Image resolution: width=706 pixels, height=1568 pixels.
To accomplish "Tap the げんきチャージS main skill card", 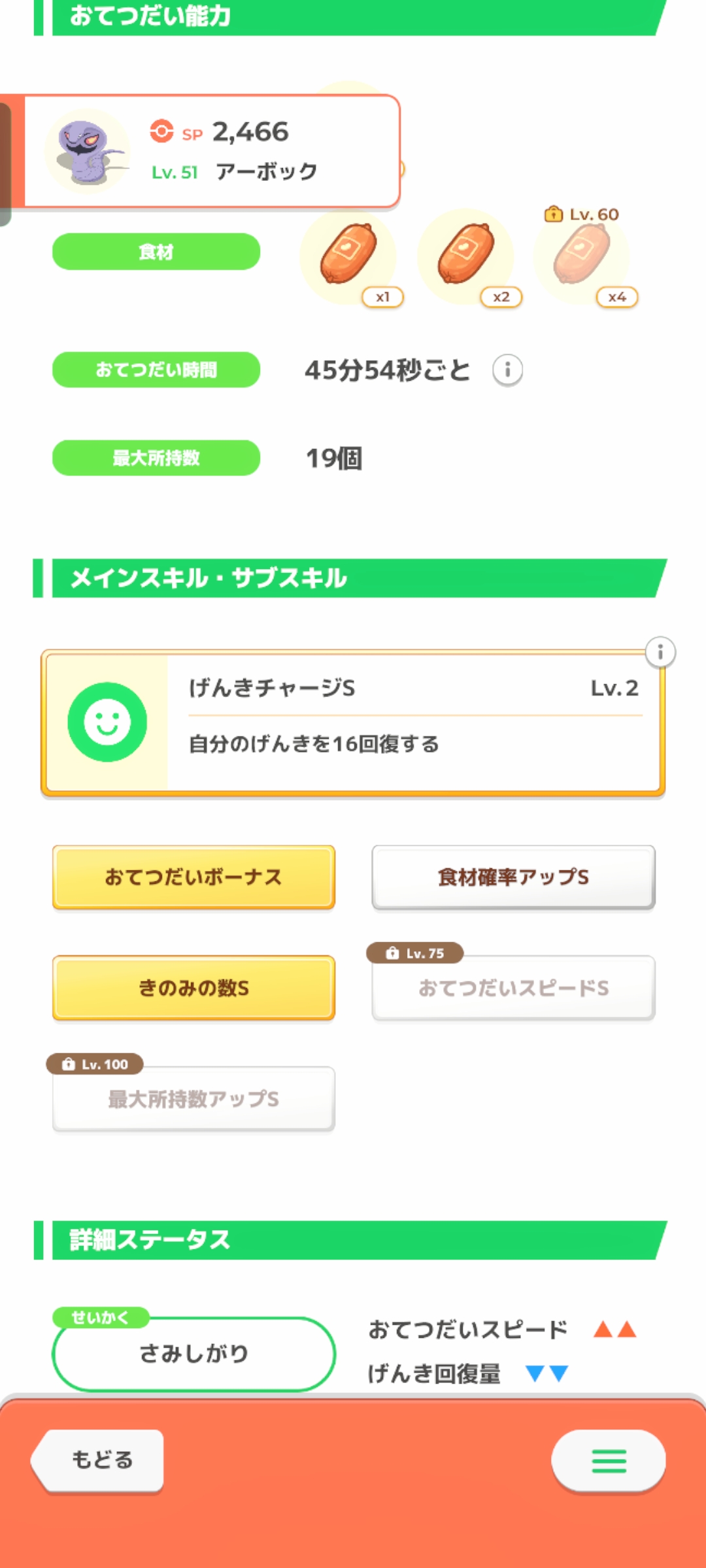I will [x=412, y=722].
